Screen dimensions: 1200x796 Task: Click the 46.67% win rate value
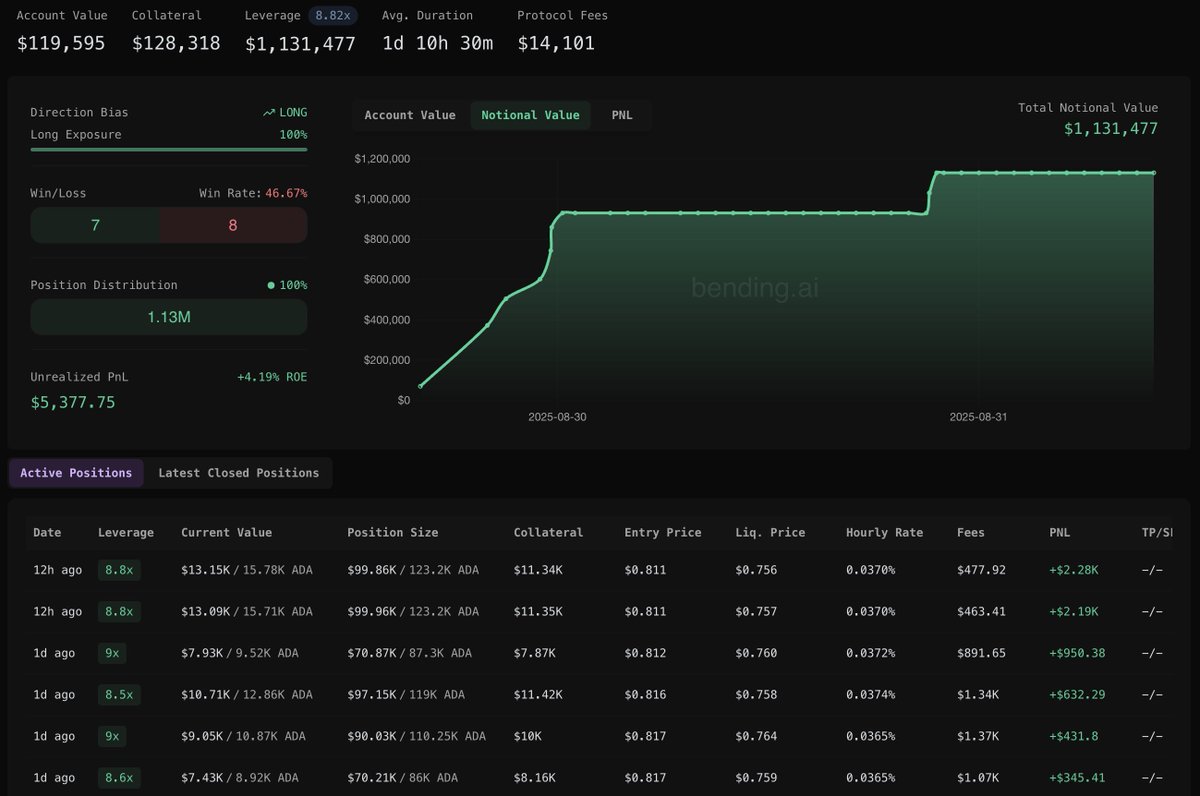pyautogui.click(x=286, y=193)
